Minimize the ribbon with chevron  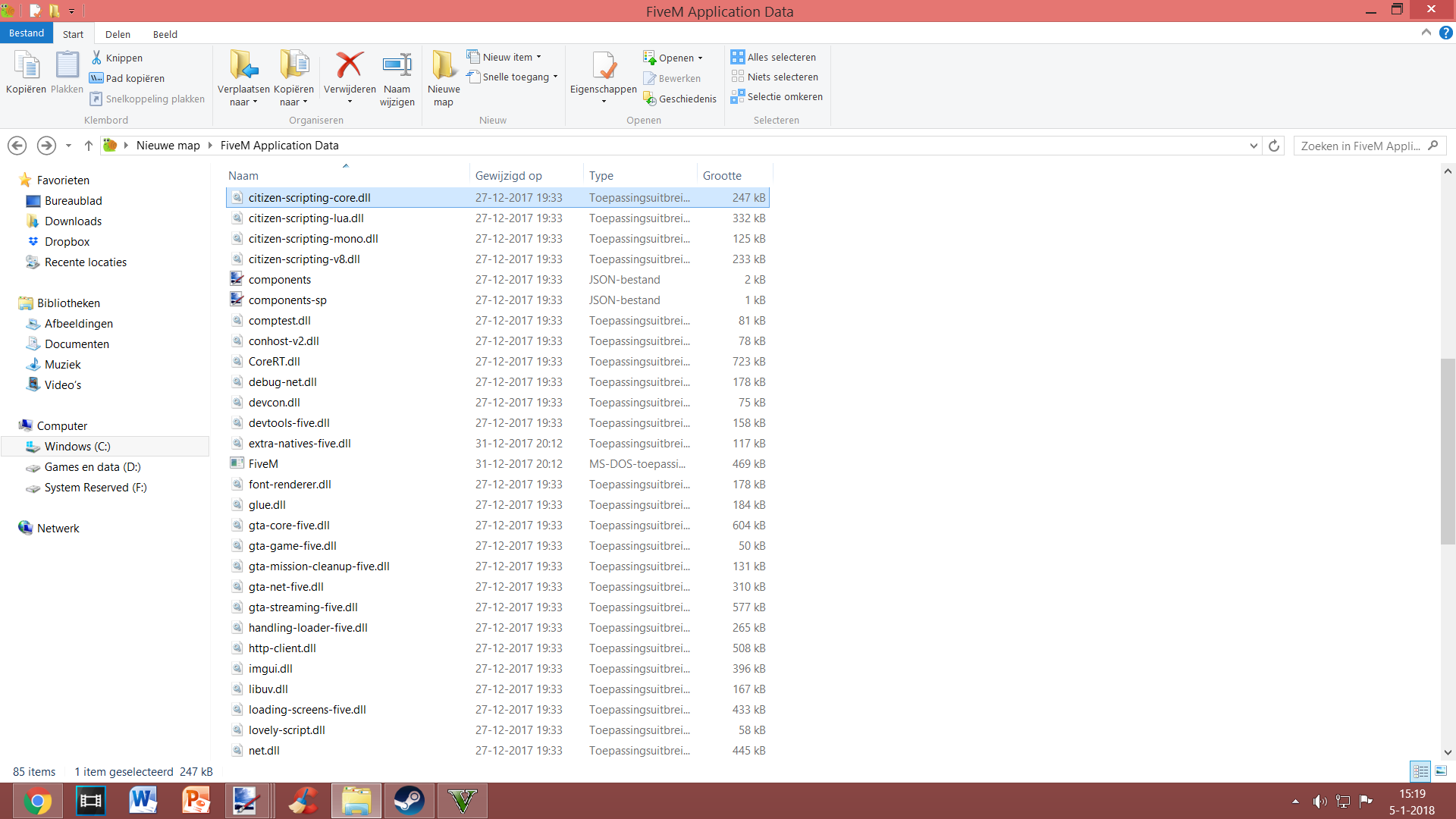pyautogui.click(x=1426, y=33)
